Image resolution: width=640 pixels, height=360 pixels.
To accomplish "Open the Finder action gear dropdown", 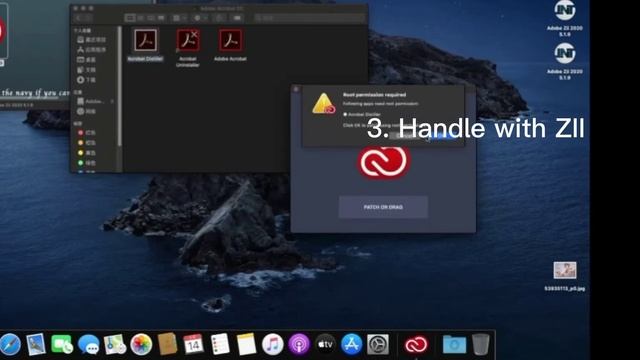I will 200,18.
